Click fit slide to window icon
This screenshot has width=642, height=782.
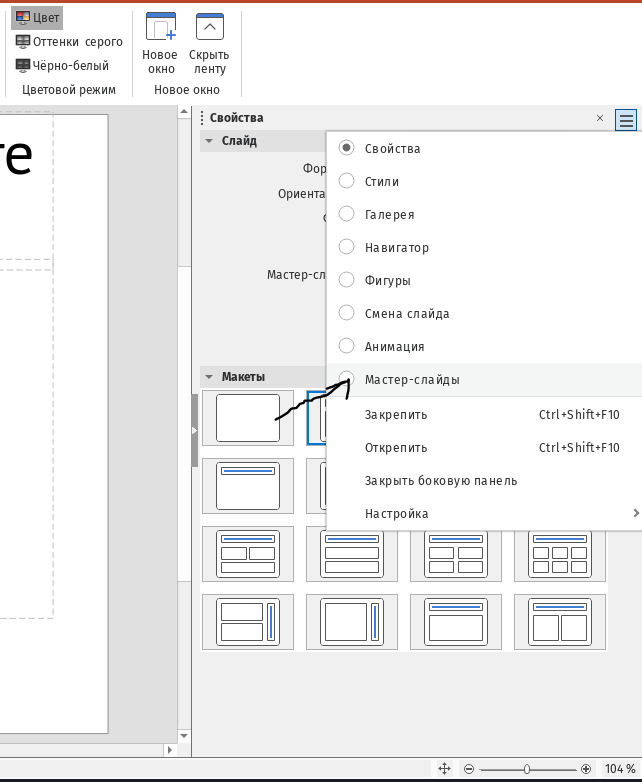click(x=444, y=769)
